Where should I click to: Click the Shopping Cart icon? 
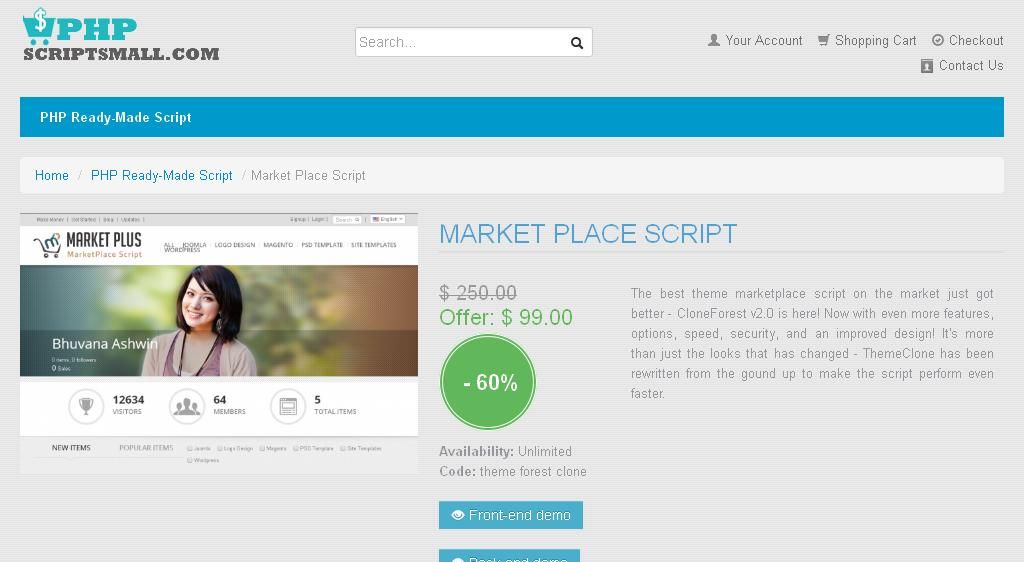pyautogui.click(x=824, y=40)
